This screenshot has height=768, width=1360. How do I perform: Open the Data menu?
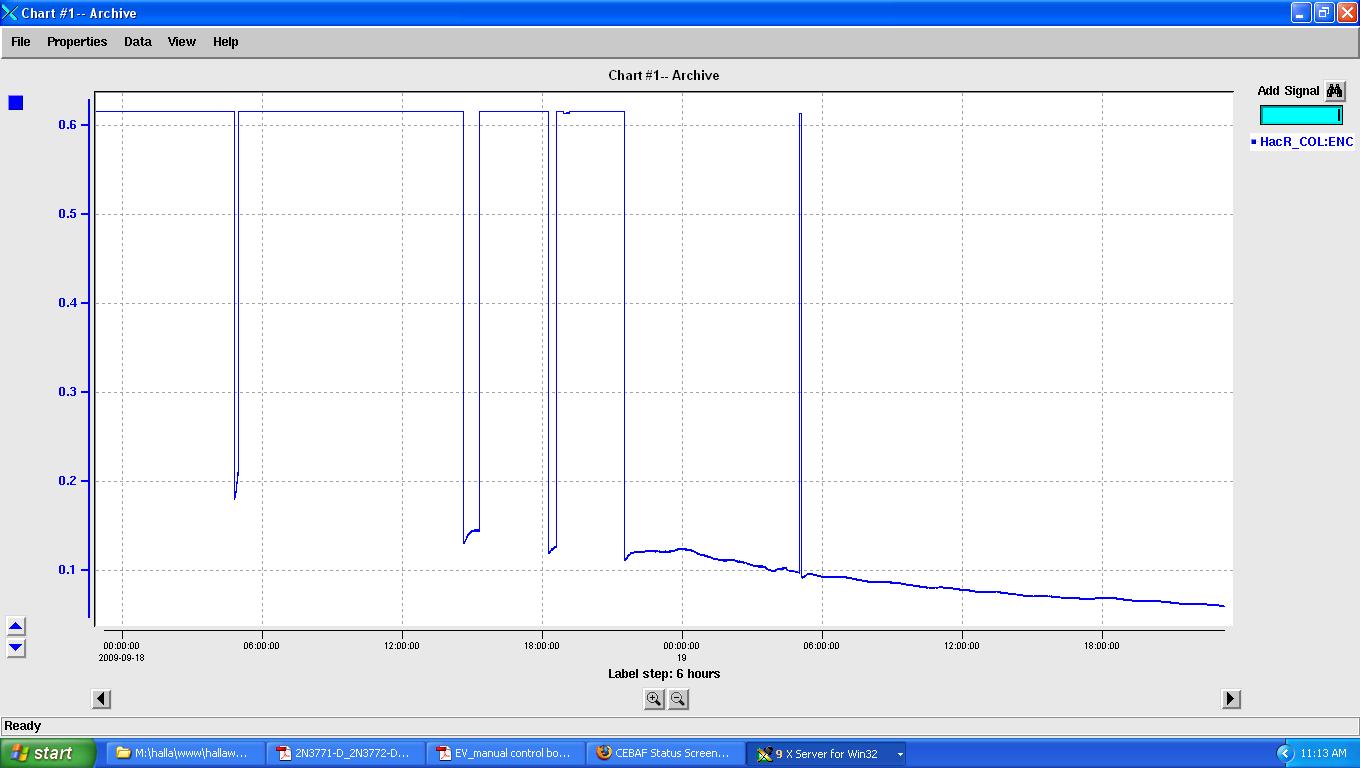(138, 42)
